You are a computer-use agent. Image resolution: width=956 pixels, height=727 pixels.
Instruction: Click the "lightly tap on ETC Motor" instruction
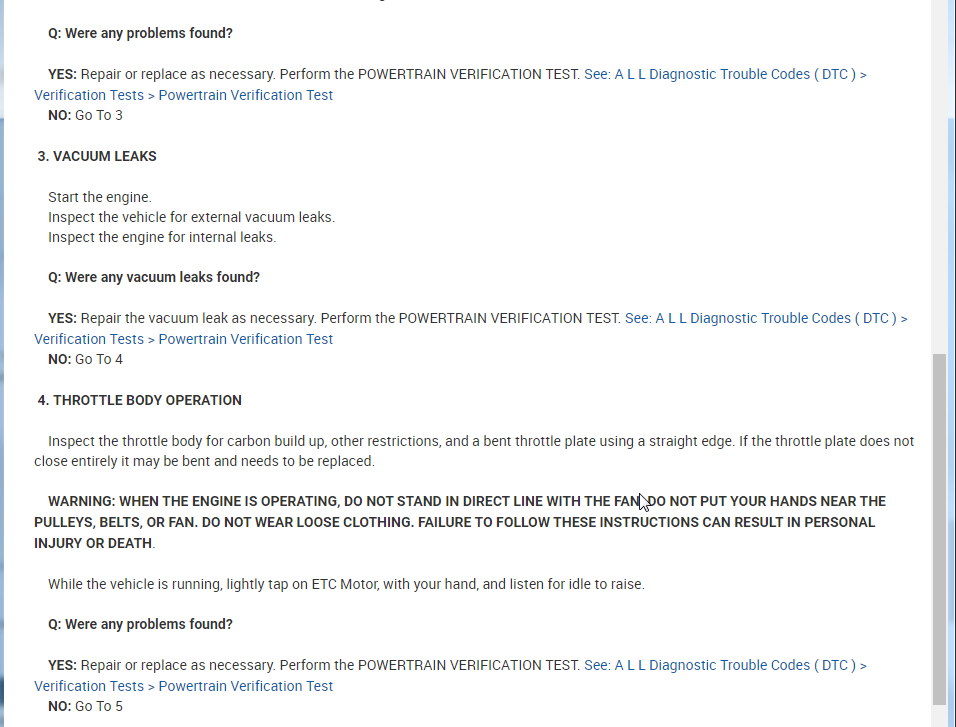tap(346, 584)
